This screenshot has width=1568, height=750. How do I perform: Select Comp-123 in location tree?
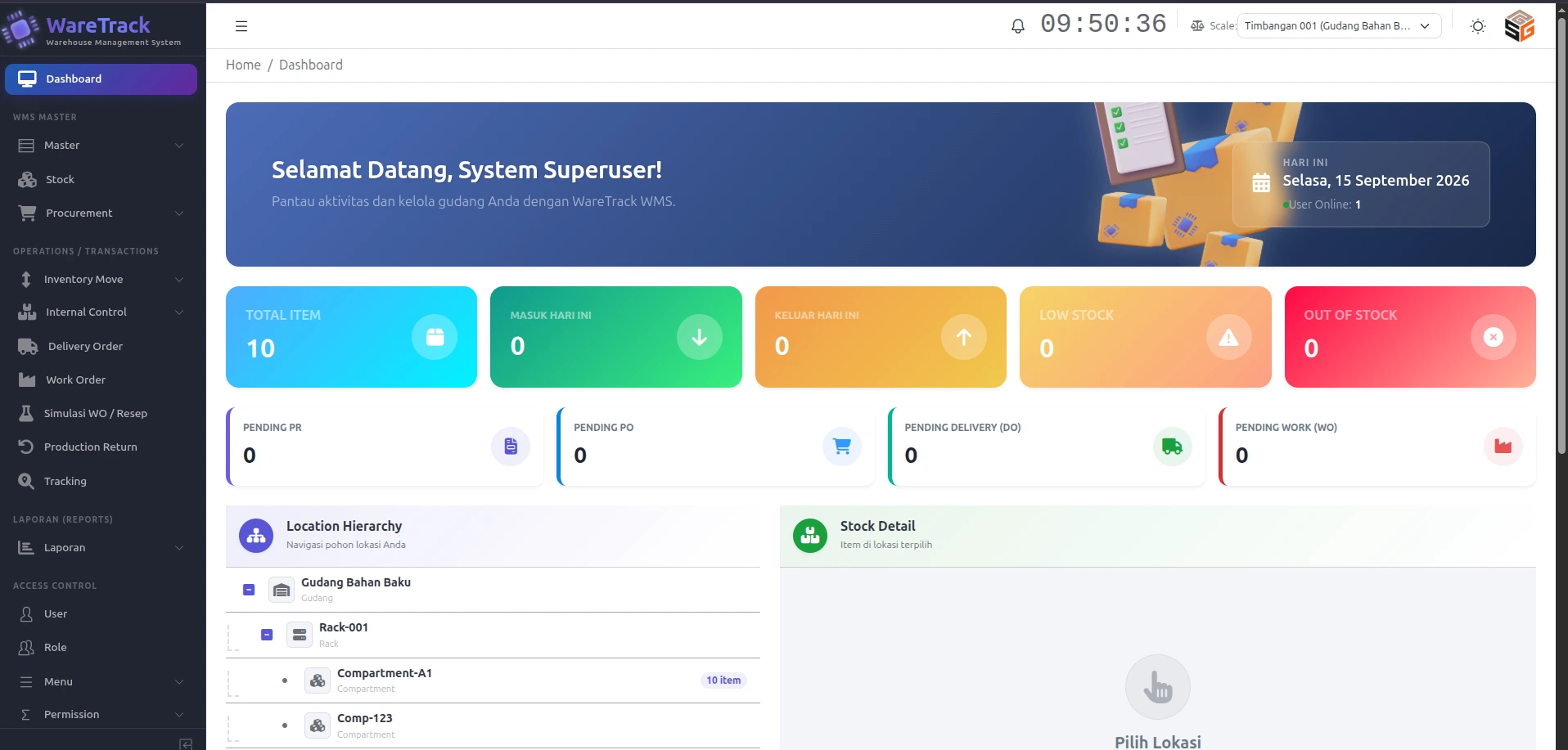click(x=493, y=725)
